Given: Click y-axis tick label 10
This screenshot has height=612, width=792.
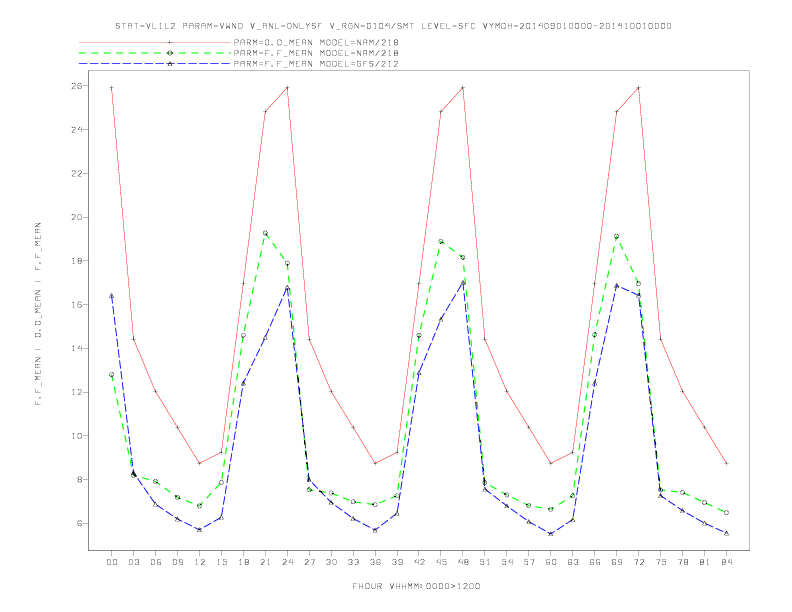Looking at the screenshot, I should [x=76, y=436].
